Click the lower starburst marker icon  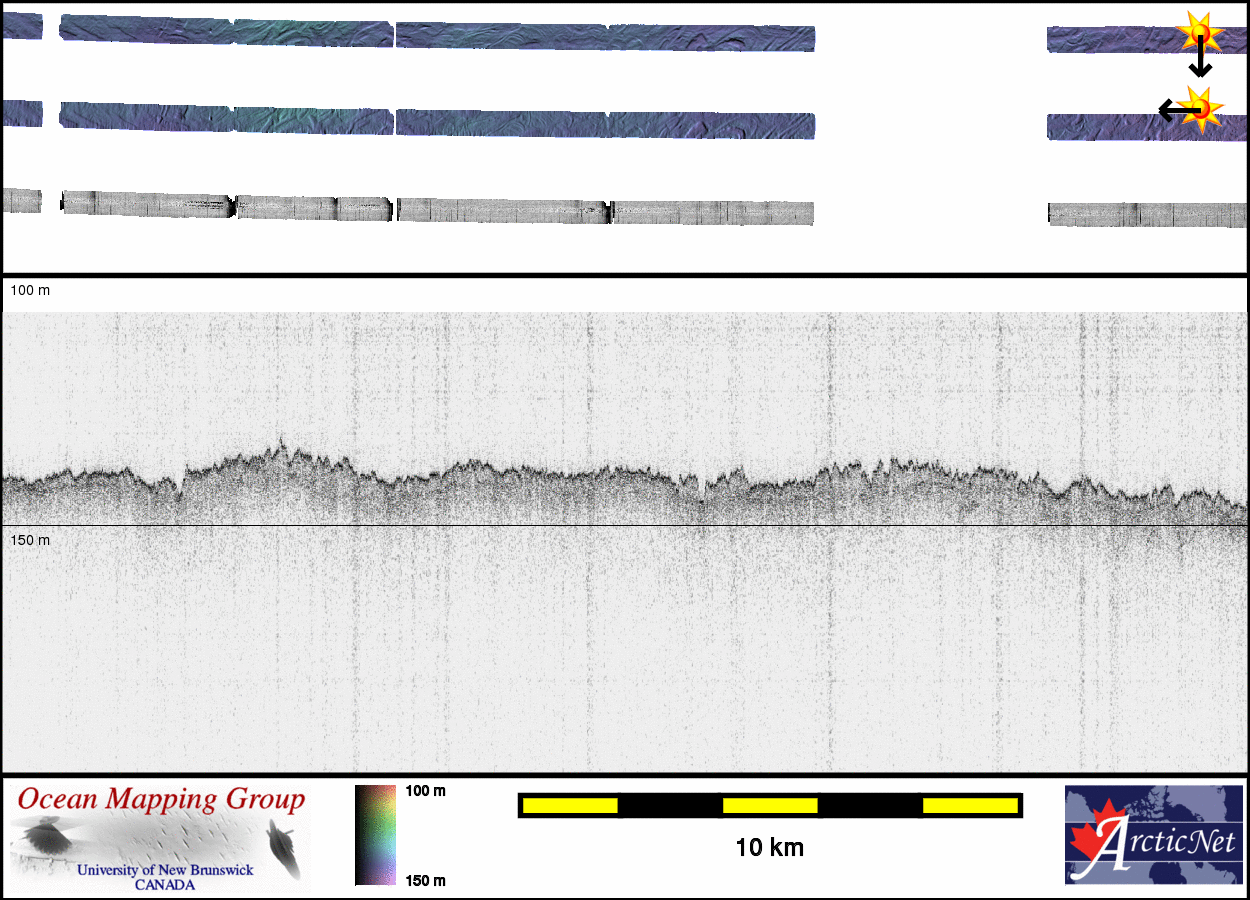tap(1201, 107)
